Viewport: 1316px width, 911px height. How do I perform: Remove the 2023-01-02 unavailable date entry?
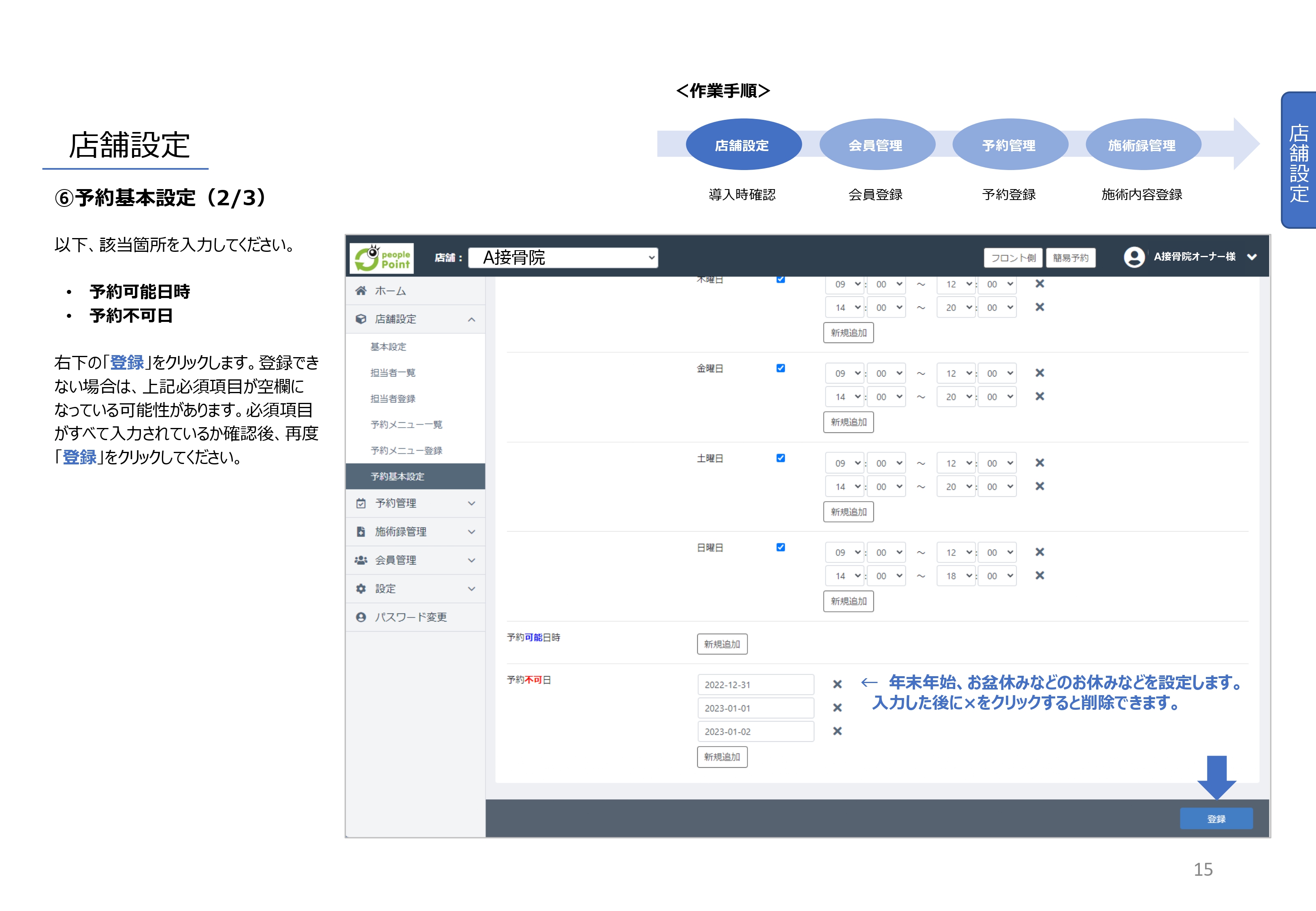pyautogui.click(x=837, y=731)
